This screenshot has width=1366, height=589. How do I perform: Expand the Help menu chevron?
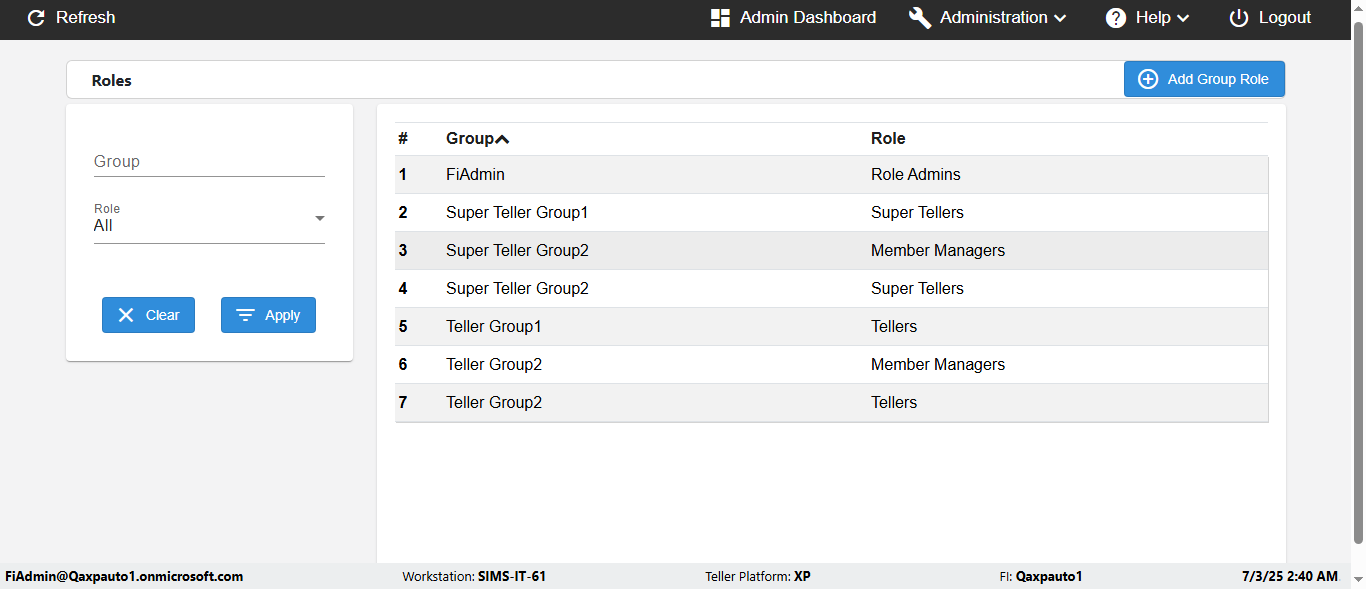(x=1183, y=18)
